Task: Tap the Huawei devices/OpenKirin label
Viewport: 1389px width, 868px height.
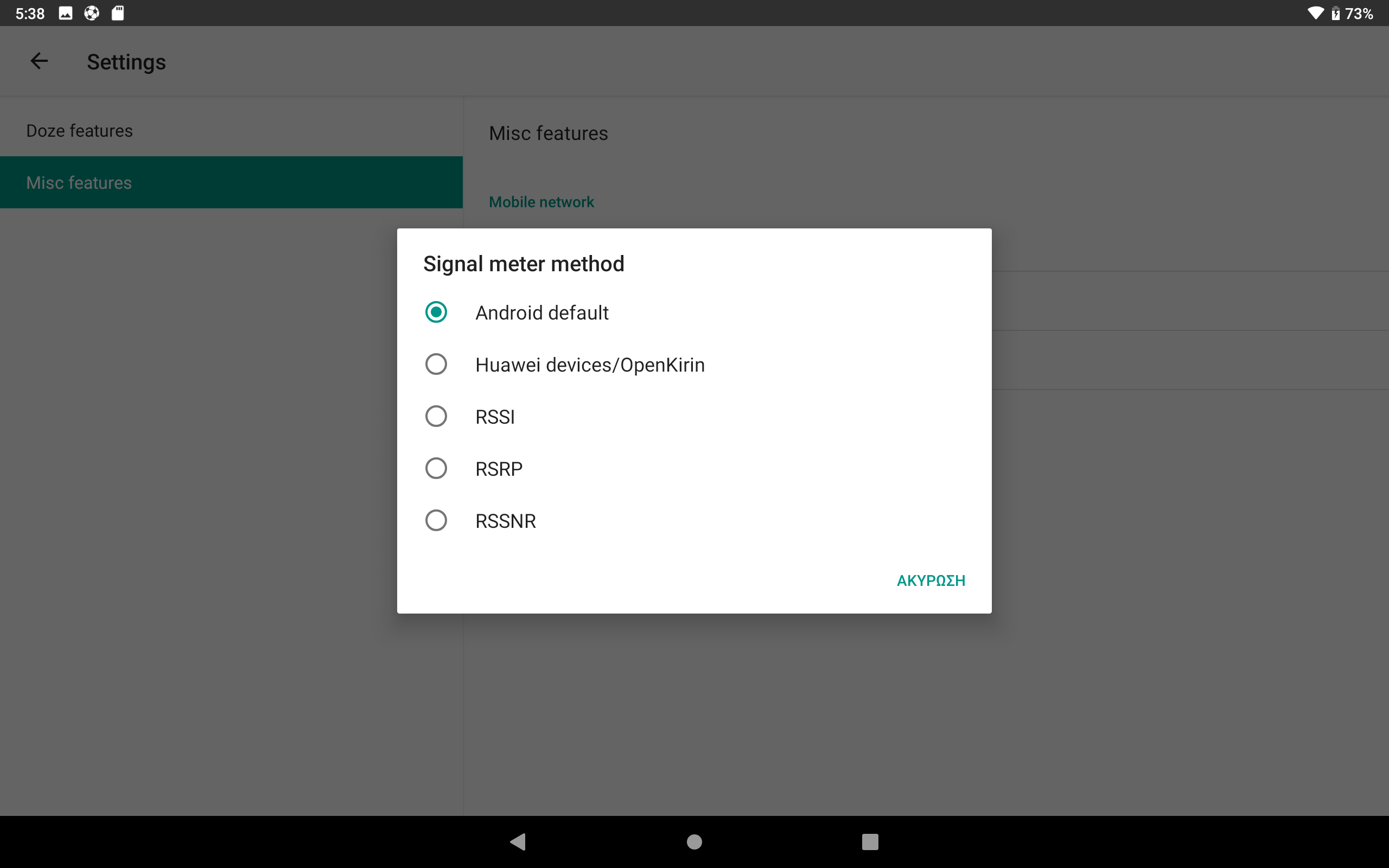Action: (590, 365)
